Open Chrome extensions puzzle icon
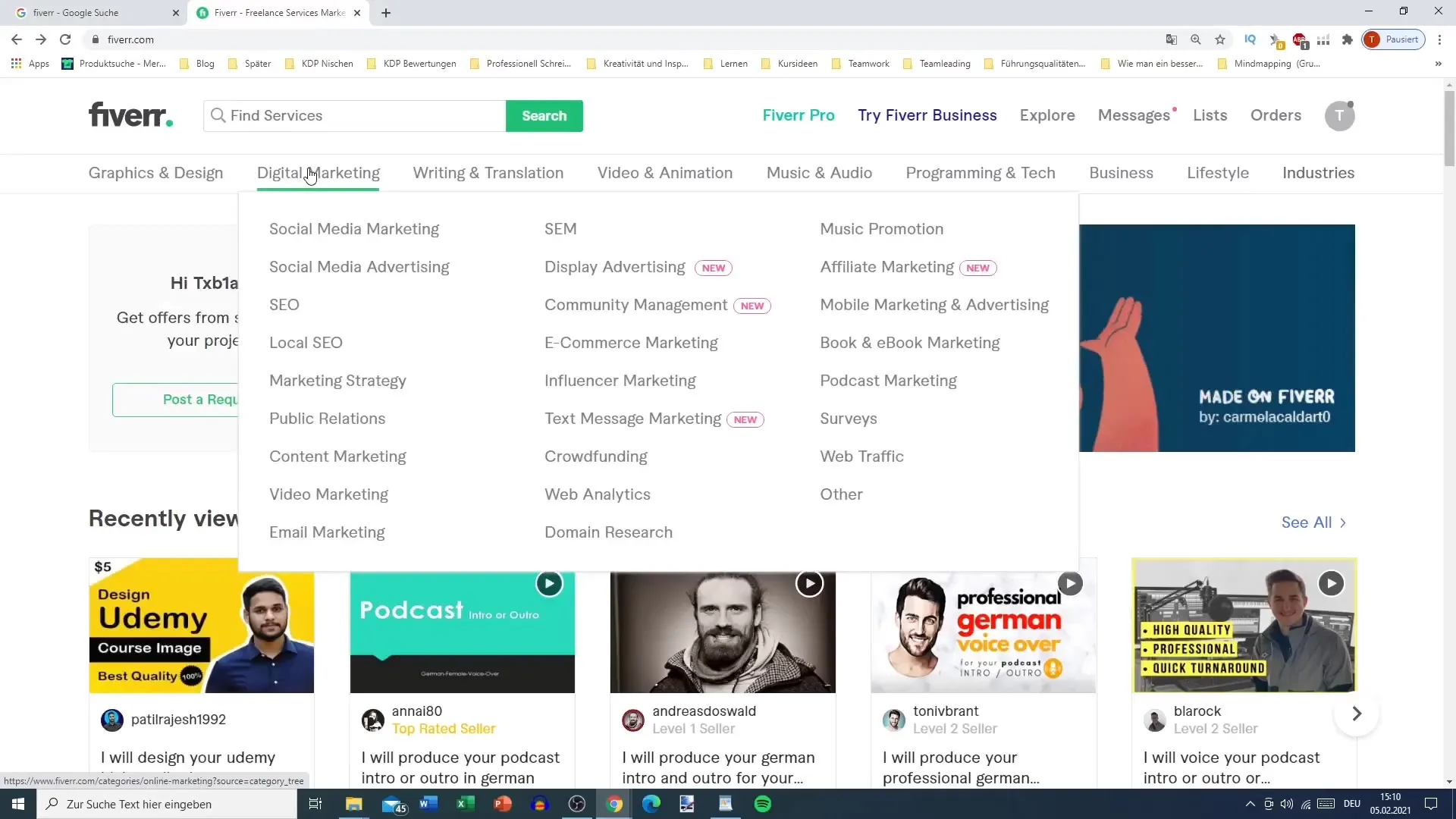 coord(1347,39)
